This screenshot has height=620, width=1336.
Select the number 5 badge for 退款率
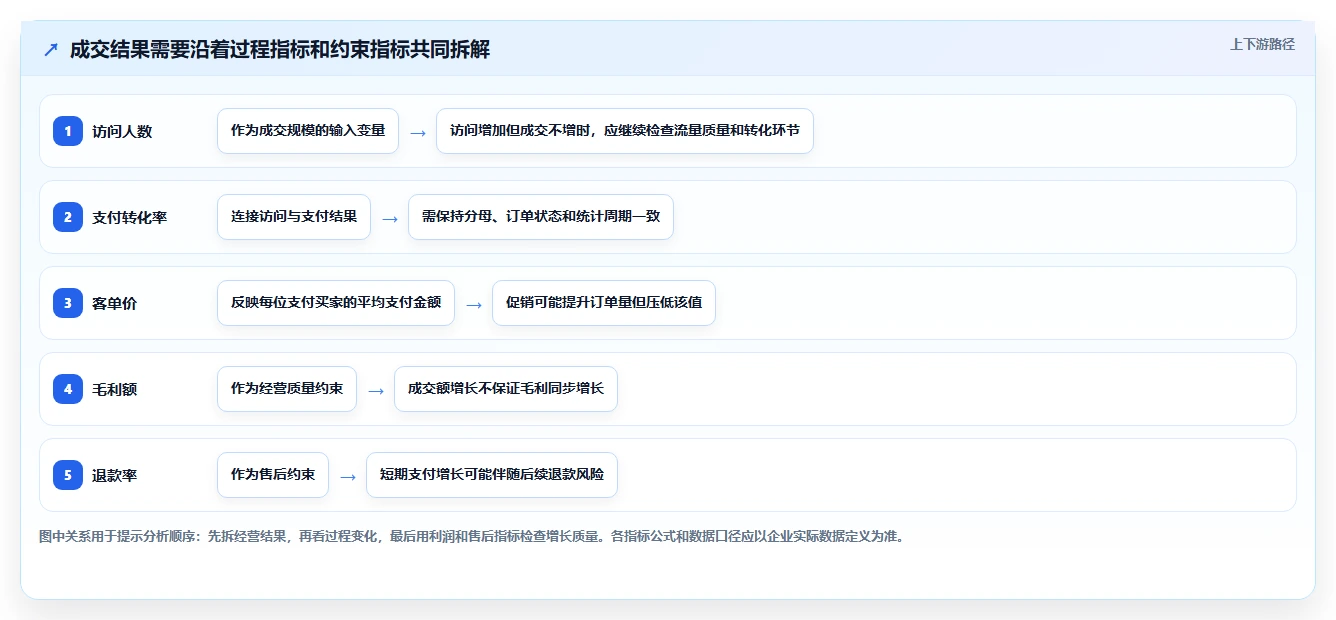[68, 475]
